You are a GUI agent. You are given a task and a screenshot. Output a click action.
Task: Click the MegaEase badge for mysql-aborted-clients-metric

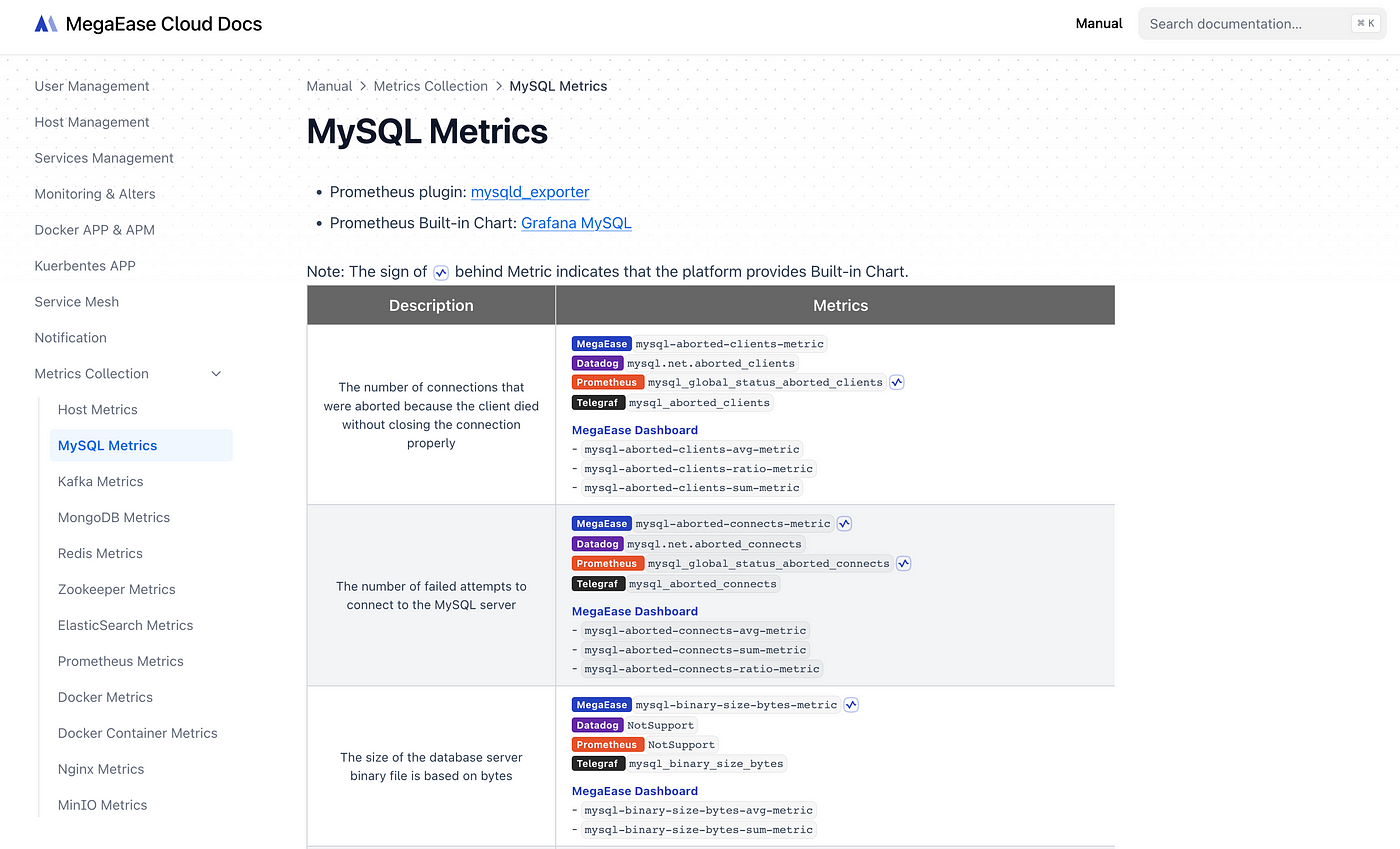[601, 344]
